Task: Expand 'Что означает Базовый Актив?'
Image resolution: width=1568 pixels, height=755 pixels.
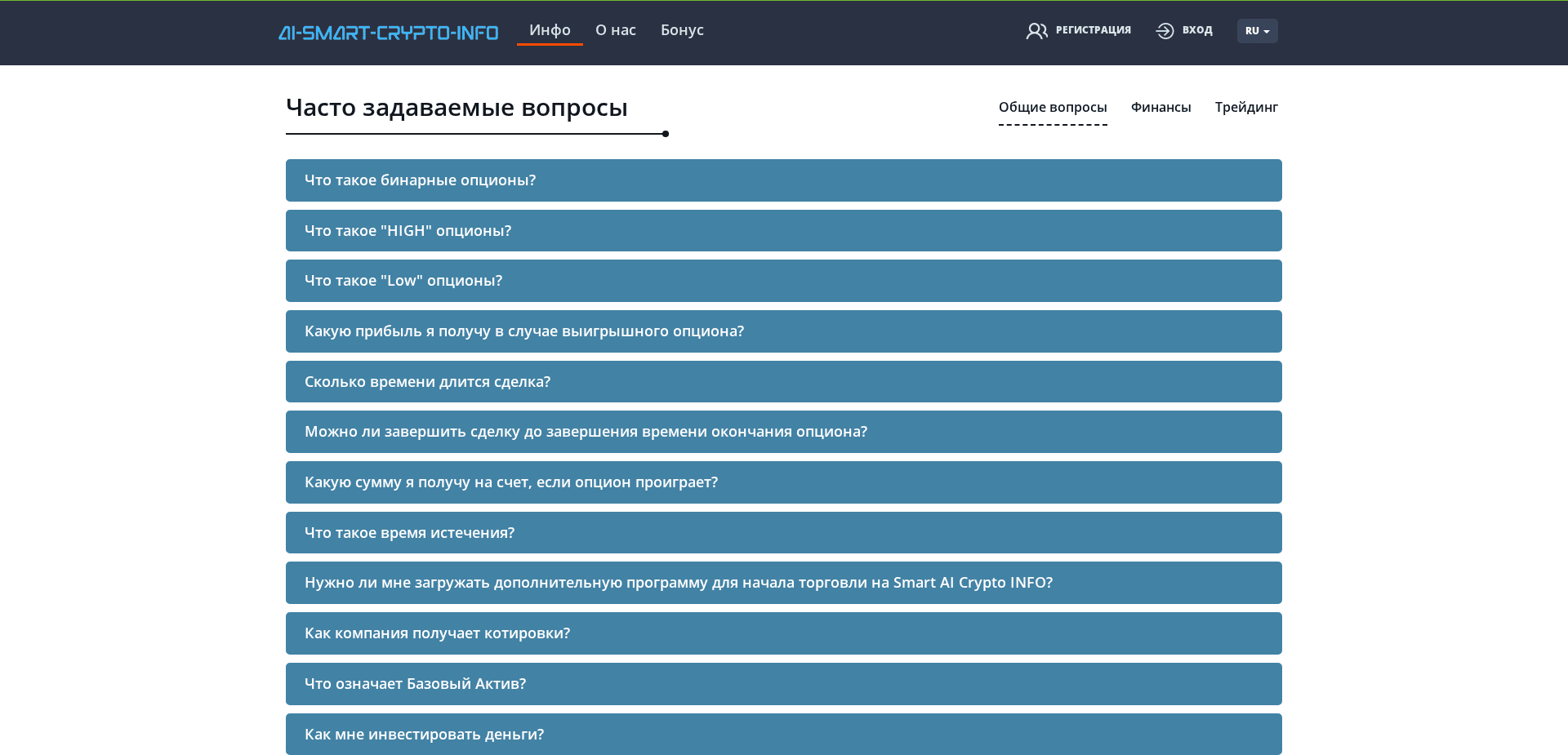Action: click(783, 684)
